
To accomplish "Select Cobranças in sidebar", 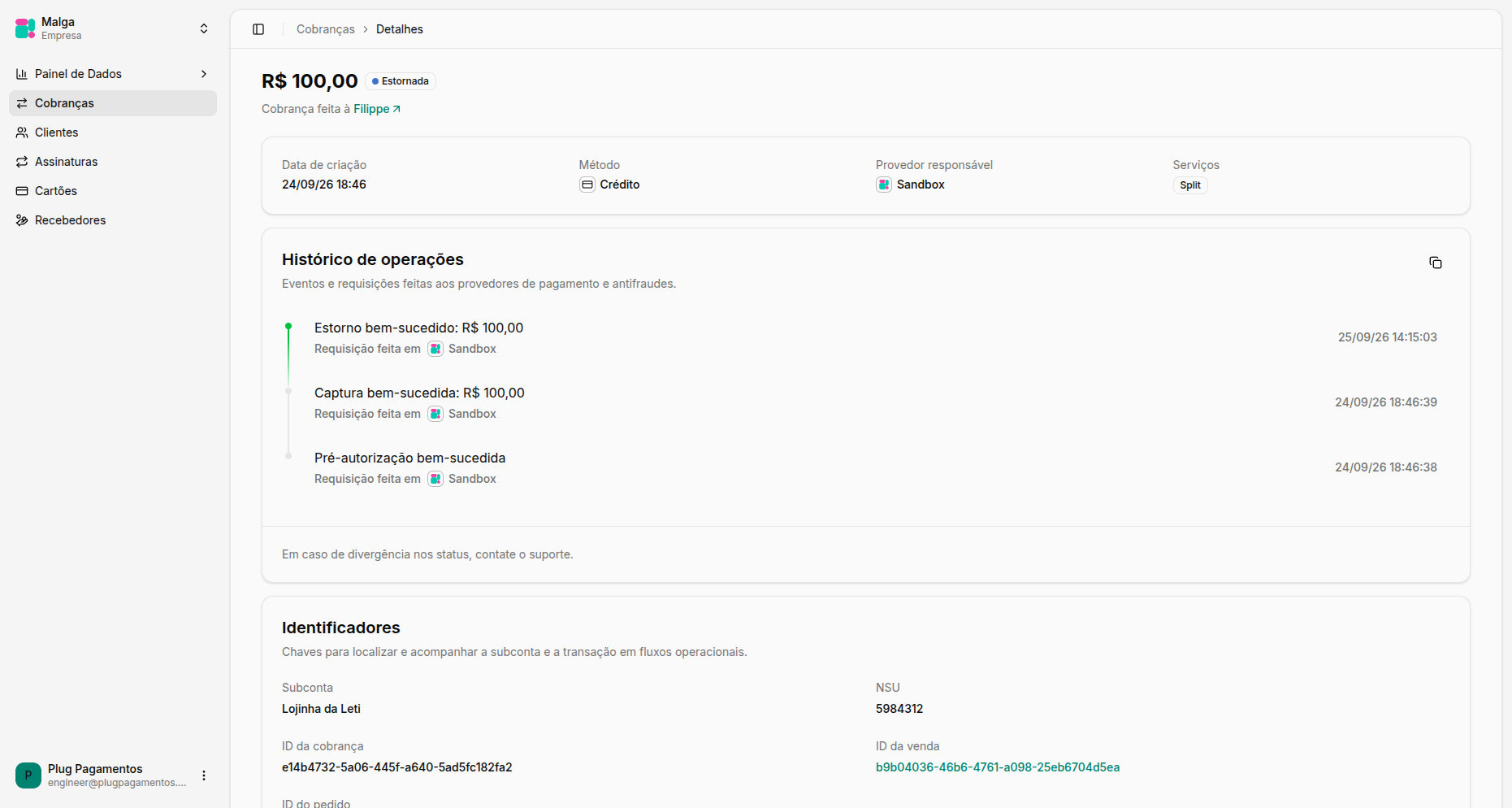I will 113,103.
